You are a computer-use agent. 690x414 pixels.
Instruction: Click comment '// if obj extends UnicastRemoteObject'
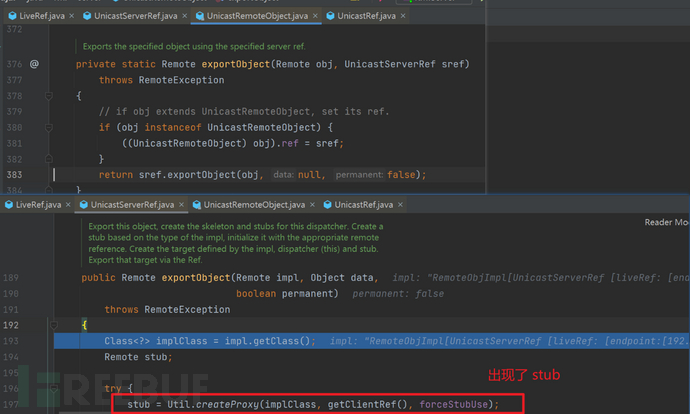click(x=244, y=112)
